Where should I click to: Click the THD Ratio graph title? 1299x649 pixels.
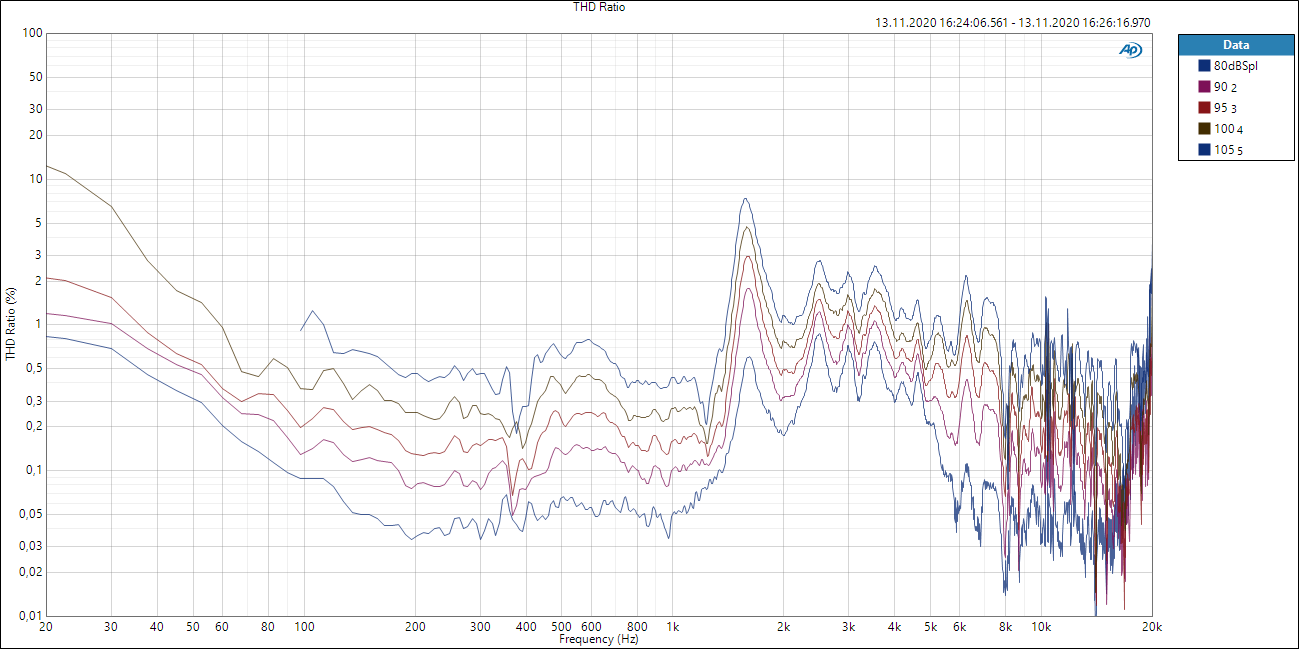tap(599, 7)
